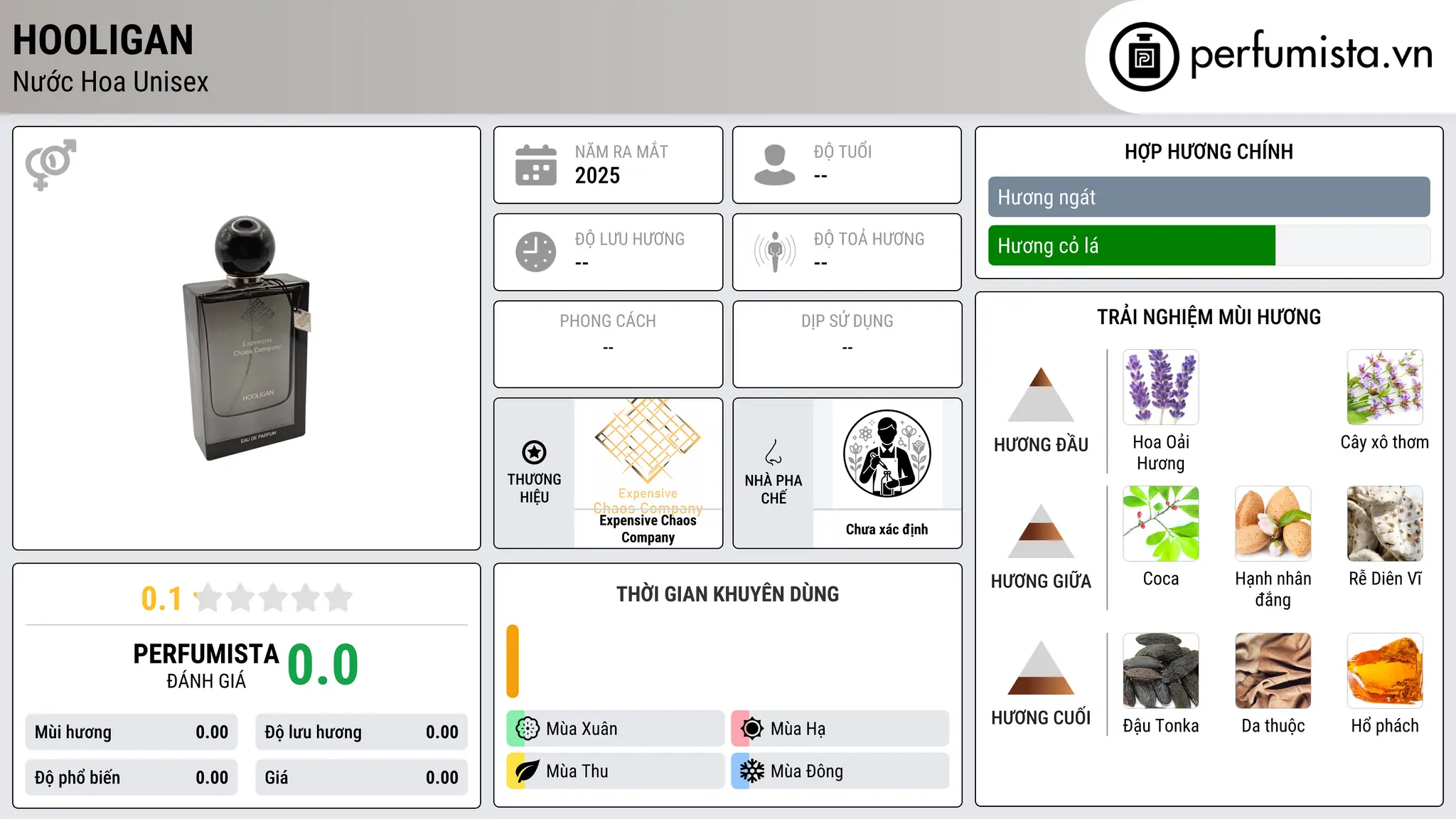
Task: Click the Hương cuối pyramid icon
Action: point(1041,668)
